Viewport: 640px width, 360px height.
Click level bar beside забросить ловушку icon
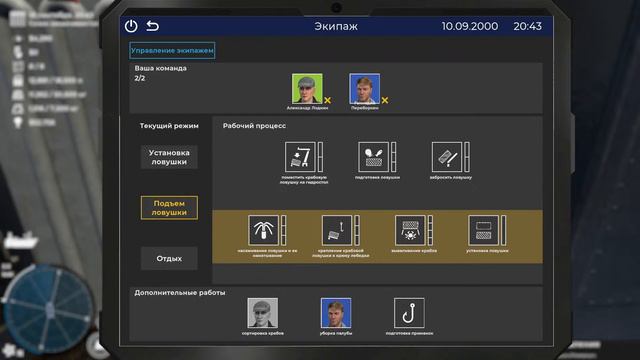[x=467, y=157]
